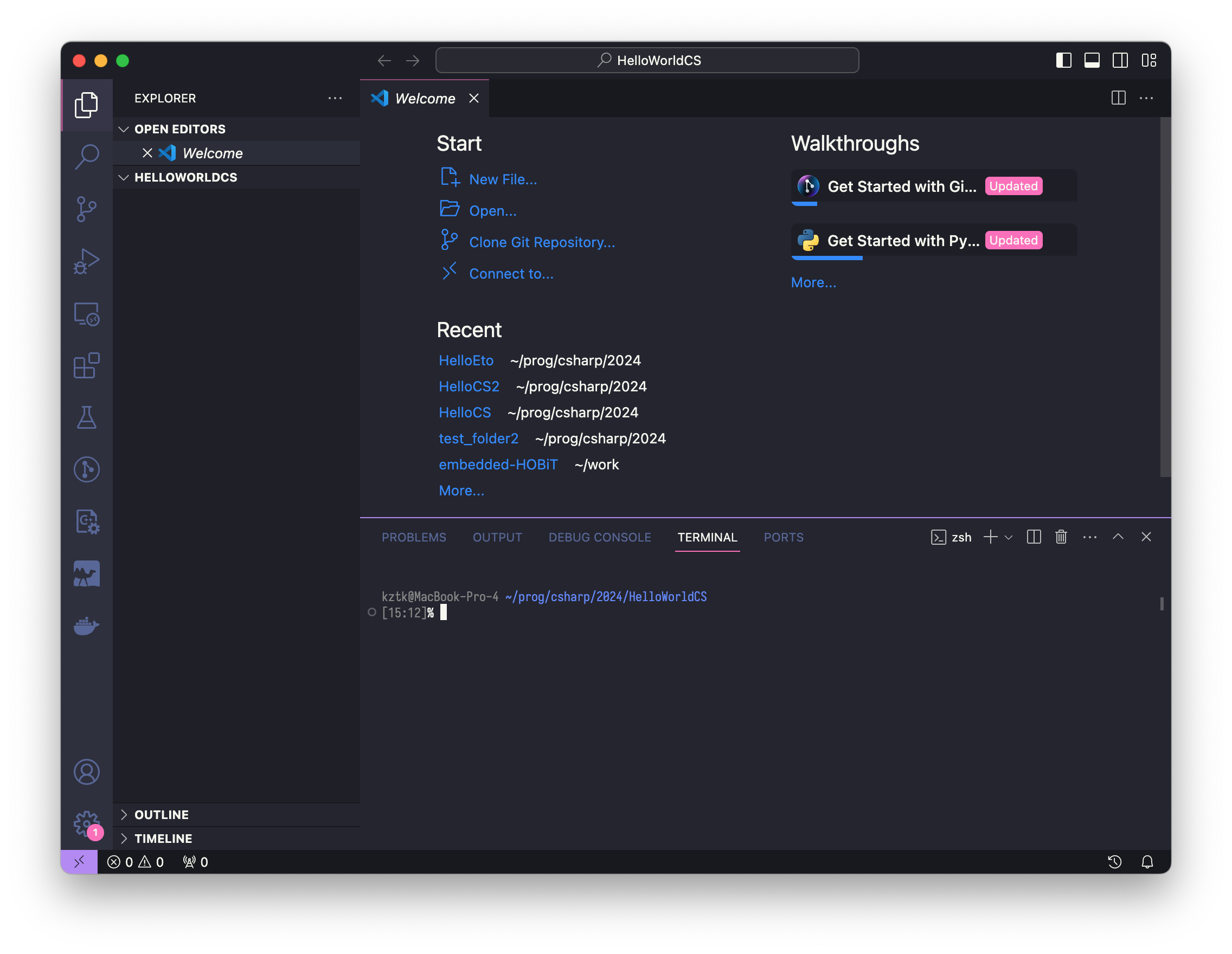Open the Accounts icon
Viewport: 1232px width, 954px height.
coord(86,772)
